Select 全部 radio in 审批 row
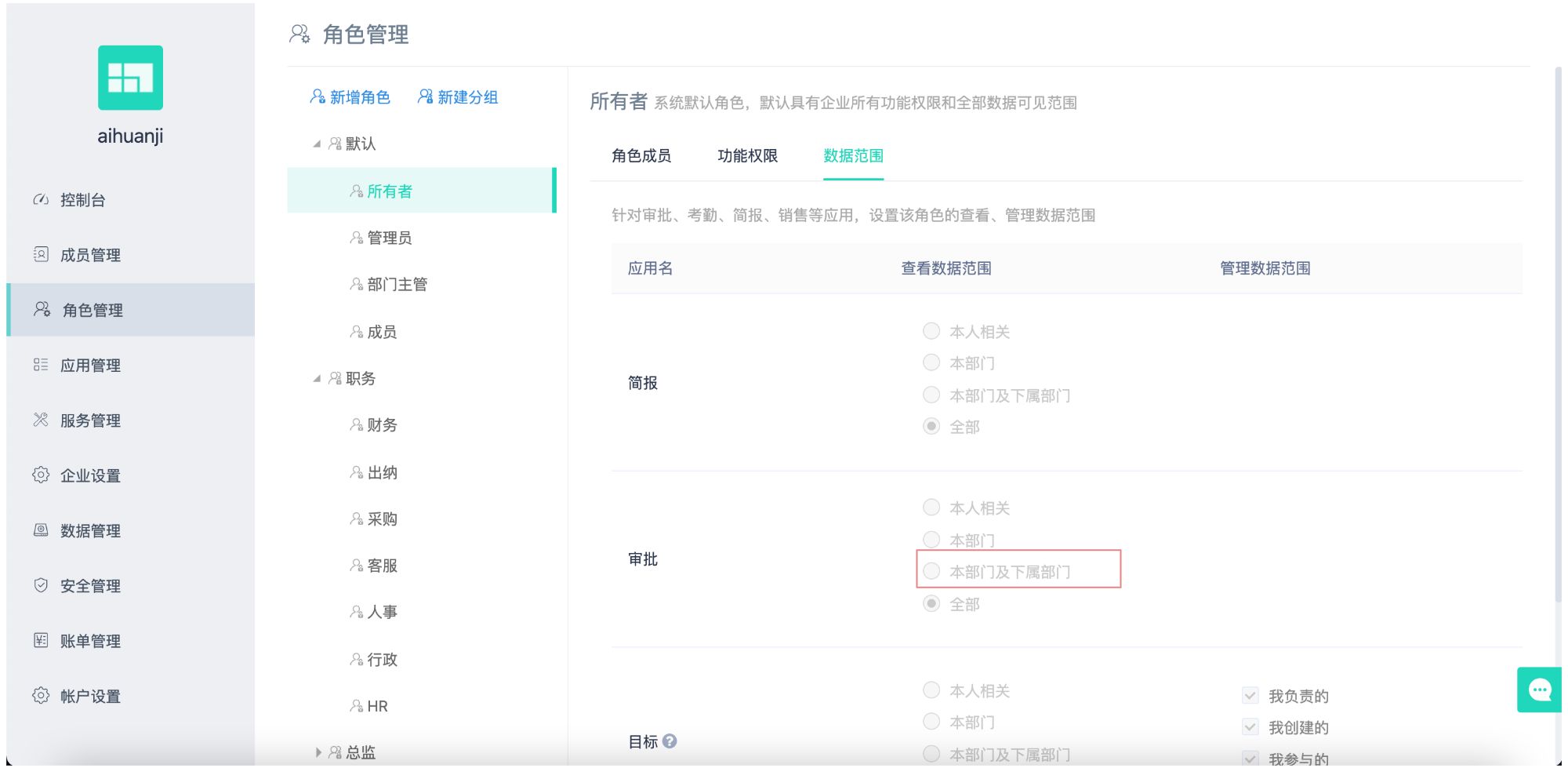 (x=931, y=603)
